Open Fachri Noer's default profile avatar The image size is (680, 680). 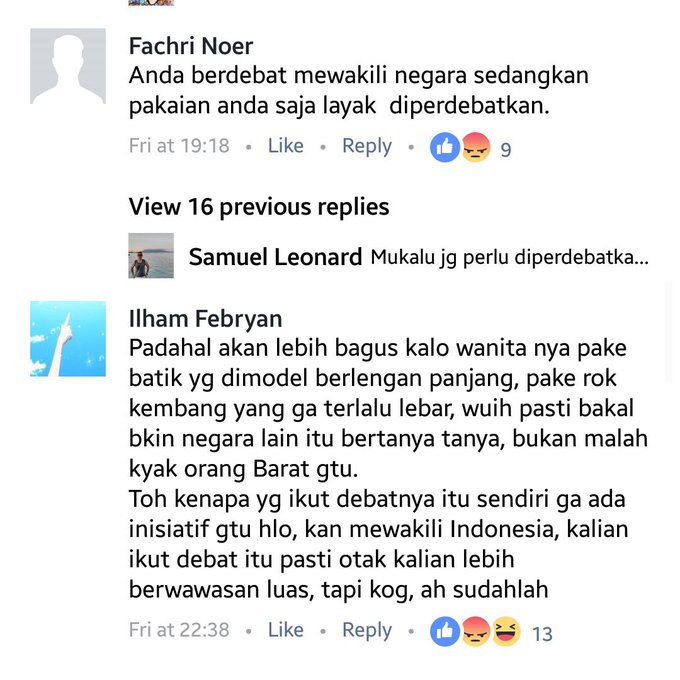pos(68,66)
